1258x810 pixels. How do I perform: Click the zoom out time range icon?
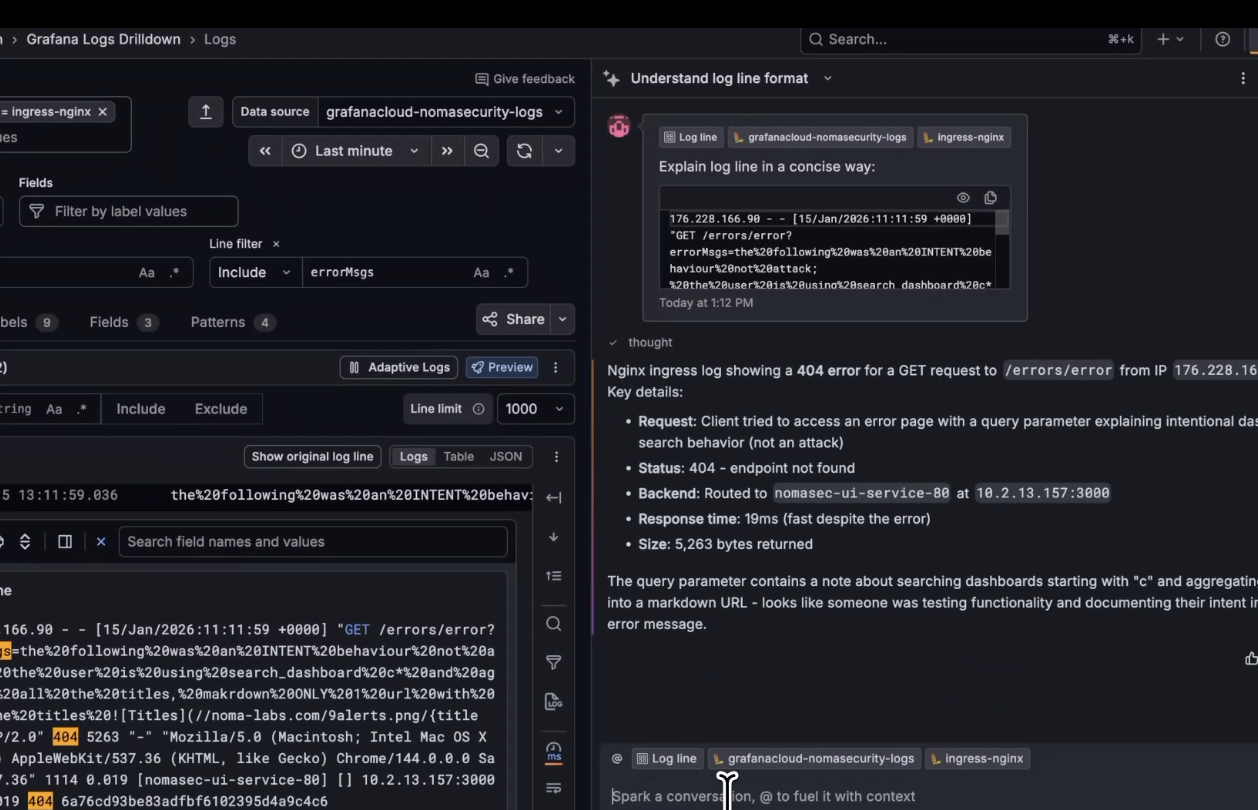point(481,151)
